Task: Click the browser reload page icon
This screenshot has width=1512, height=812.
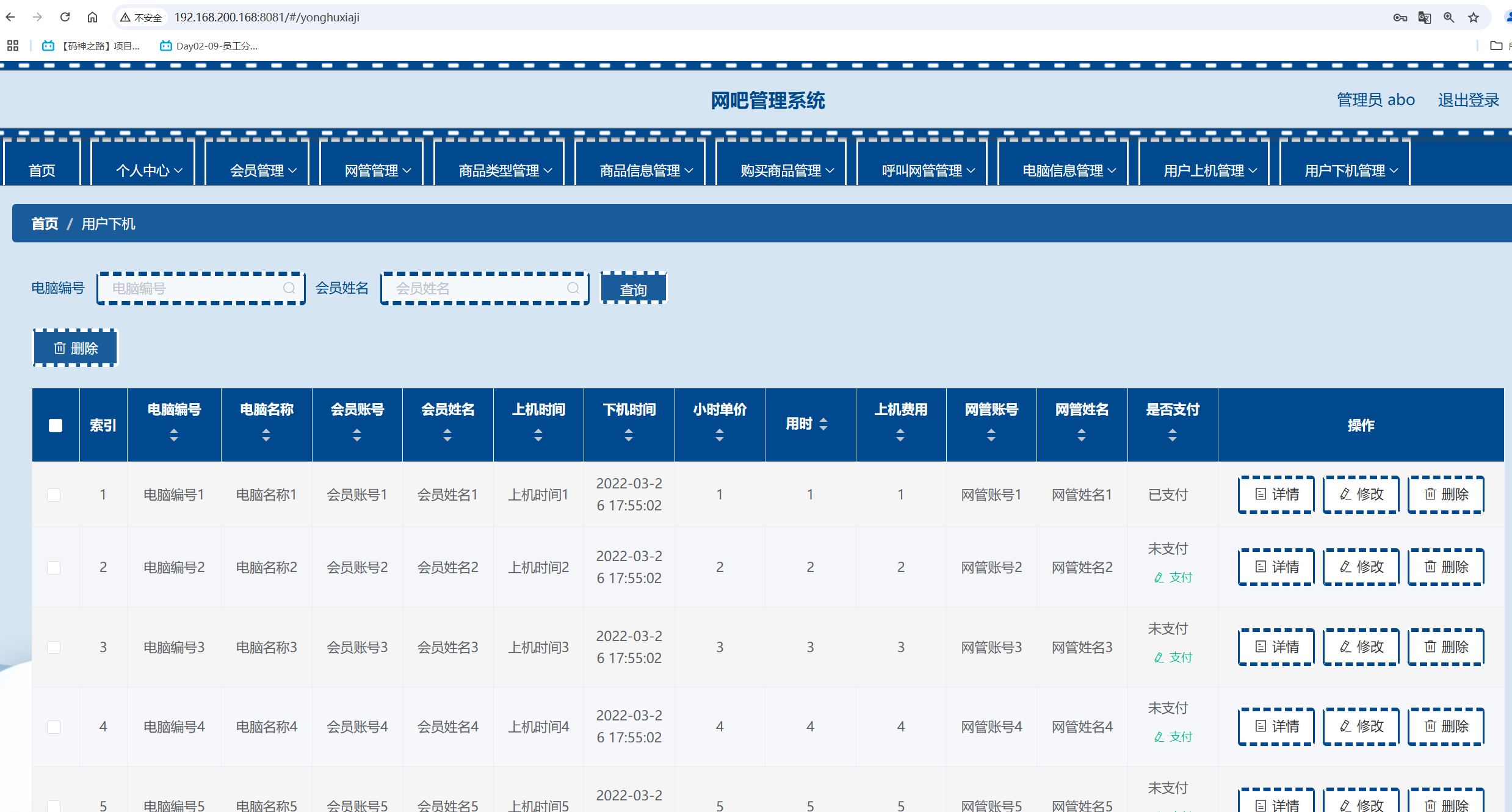Action: [x=65, y=17]
